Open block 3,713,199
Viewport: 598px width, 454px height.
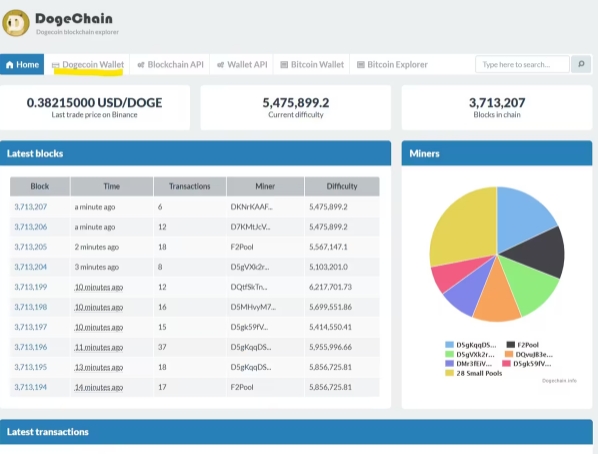tap(31, 287)
